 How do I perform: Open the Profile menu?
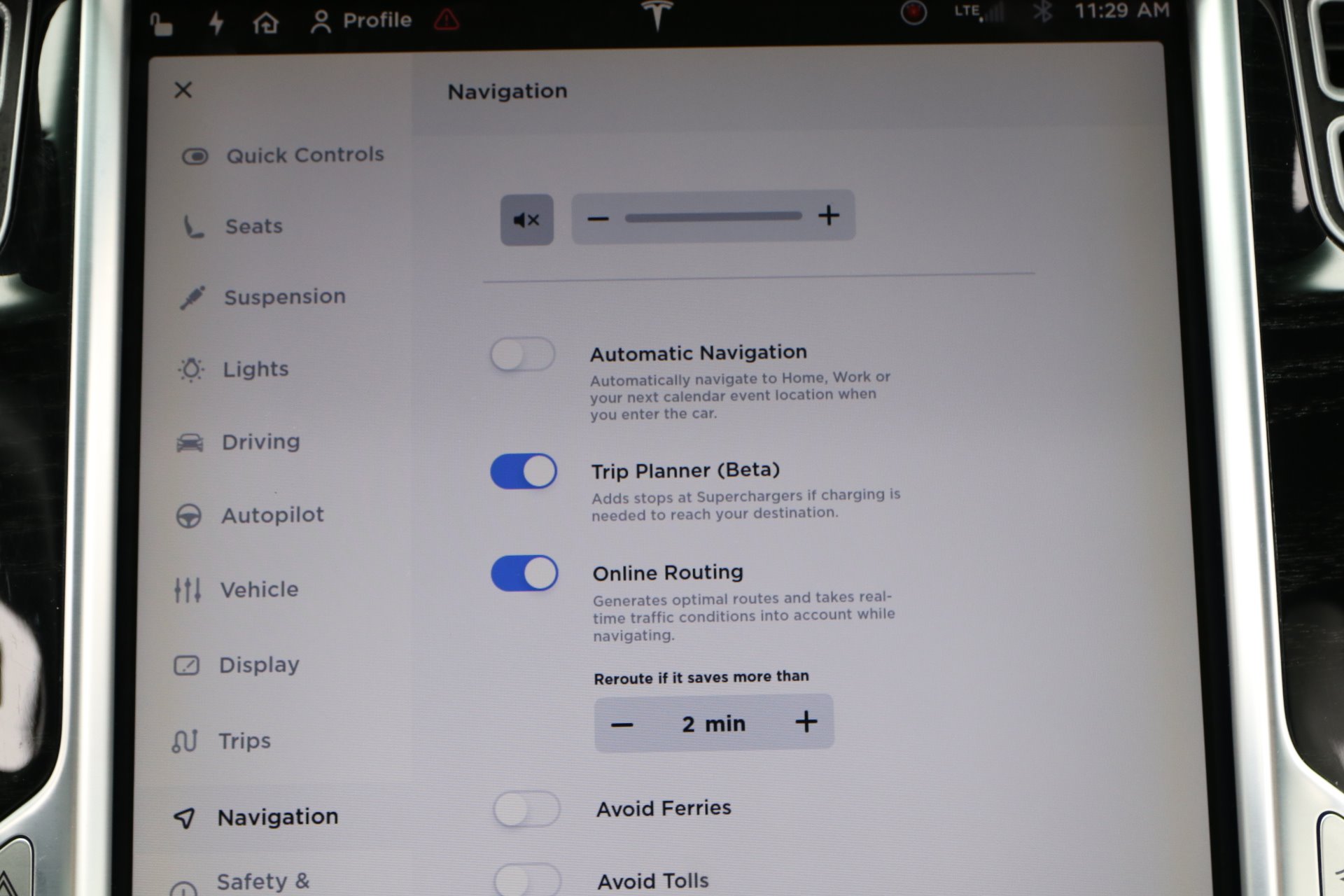[x=361, y=21]
